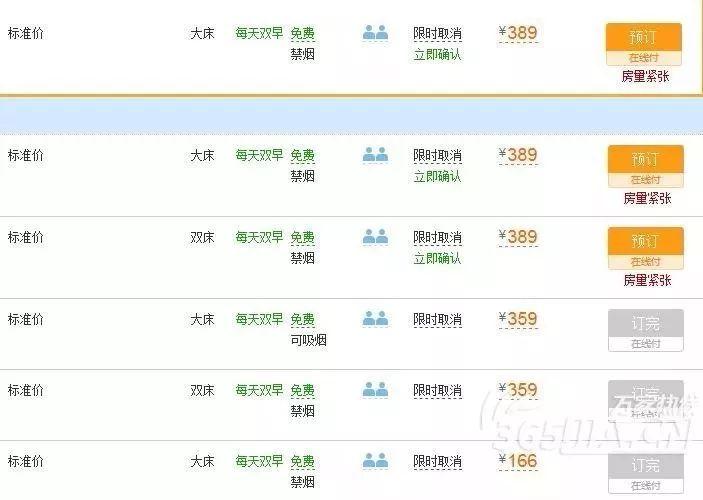Click occupancy icon in 双床 389 row
This screenshot has height=500, width=703.
click(x=375, y=237)
